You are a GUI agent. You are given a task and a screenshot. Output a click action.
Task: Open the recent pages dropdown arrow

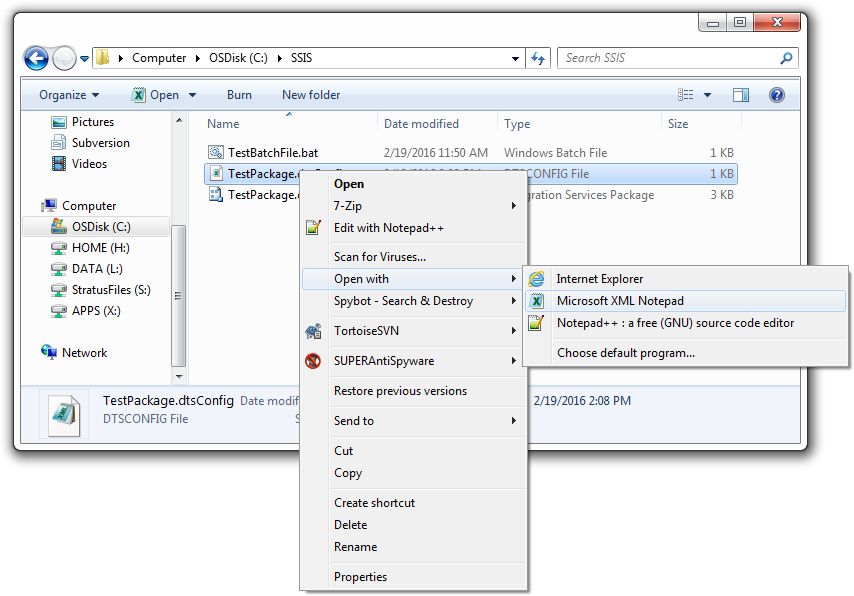tap(84, 58)
